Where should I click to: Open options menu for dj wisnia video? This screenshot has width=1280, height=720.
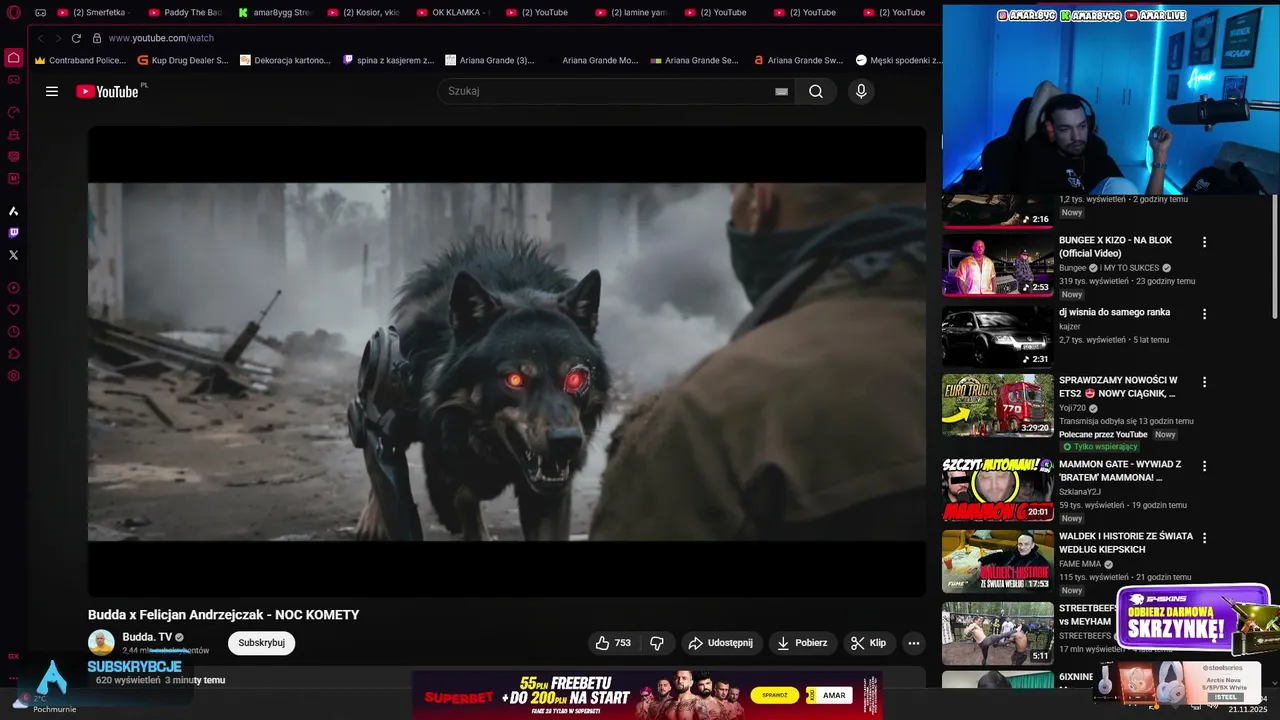(x=1204, y=314)
